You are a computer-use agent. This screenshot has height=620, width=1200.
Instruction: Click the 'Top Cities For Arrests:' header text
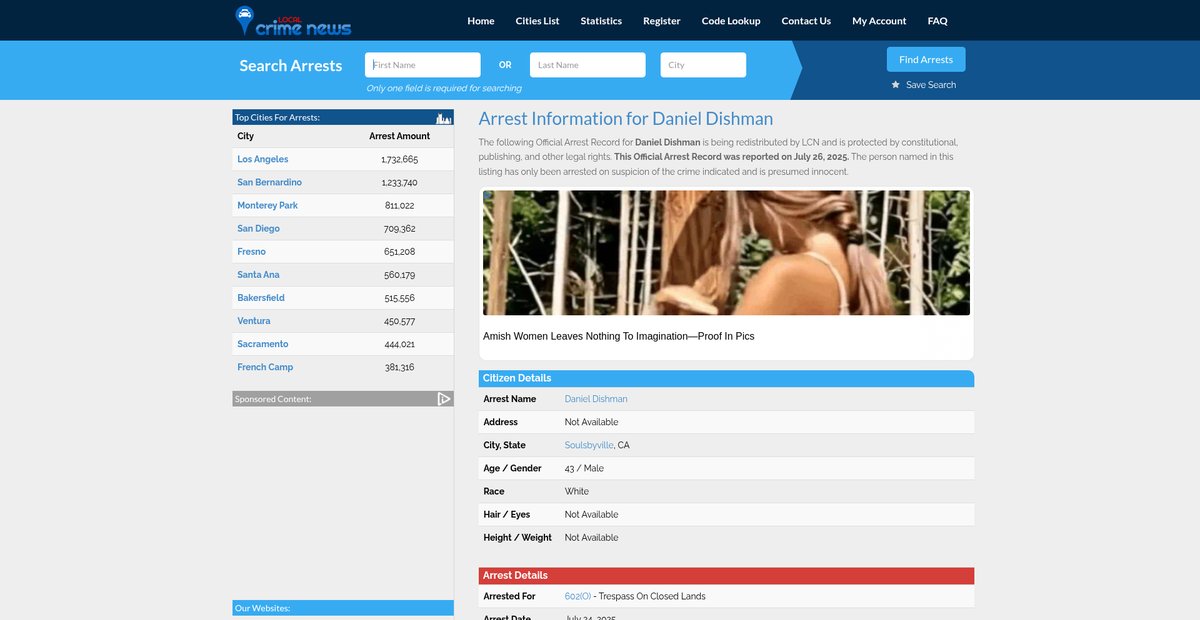tap(277, 118)
